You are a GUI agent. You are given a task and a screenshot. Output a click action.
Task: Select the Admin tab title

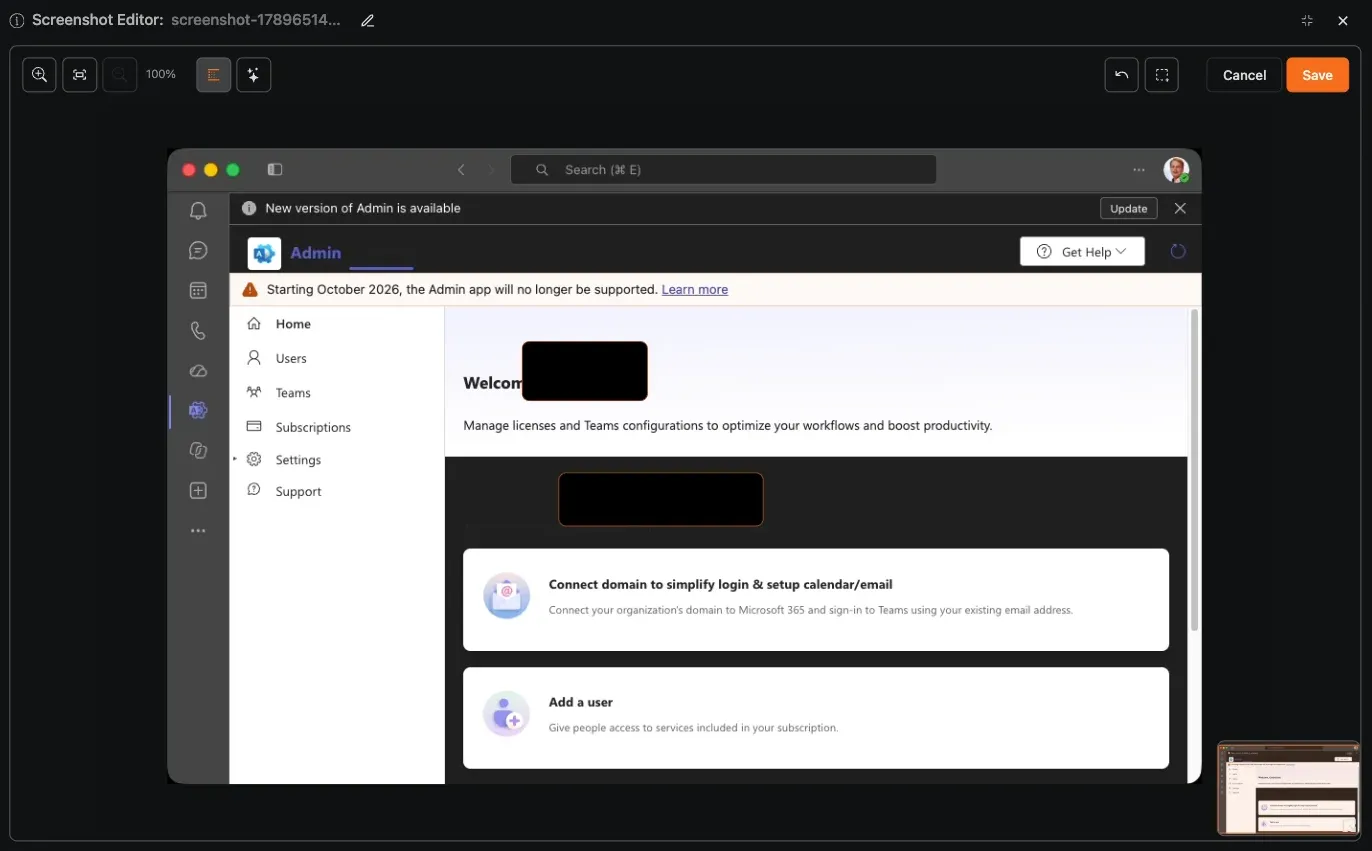(x=316, y=253)
